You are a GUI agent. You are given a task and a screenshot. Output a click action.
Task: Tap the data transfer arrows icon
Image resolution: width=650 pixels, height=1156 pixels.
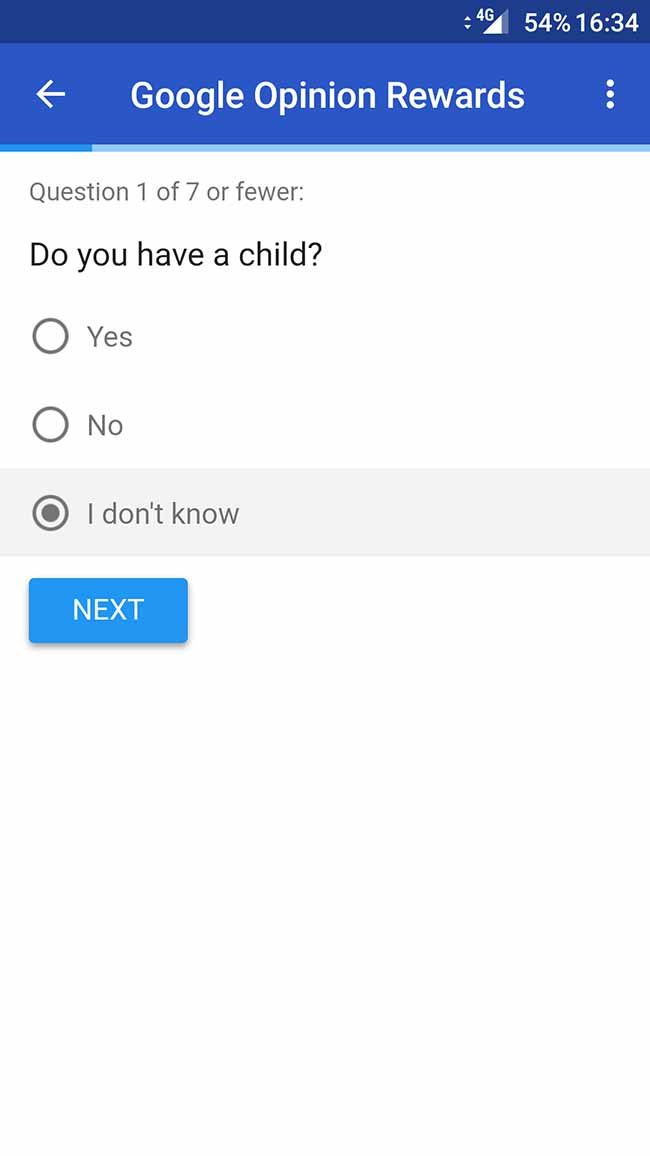[467, 22]
